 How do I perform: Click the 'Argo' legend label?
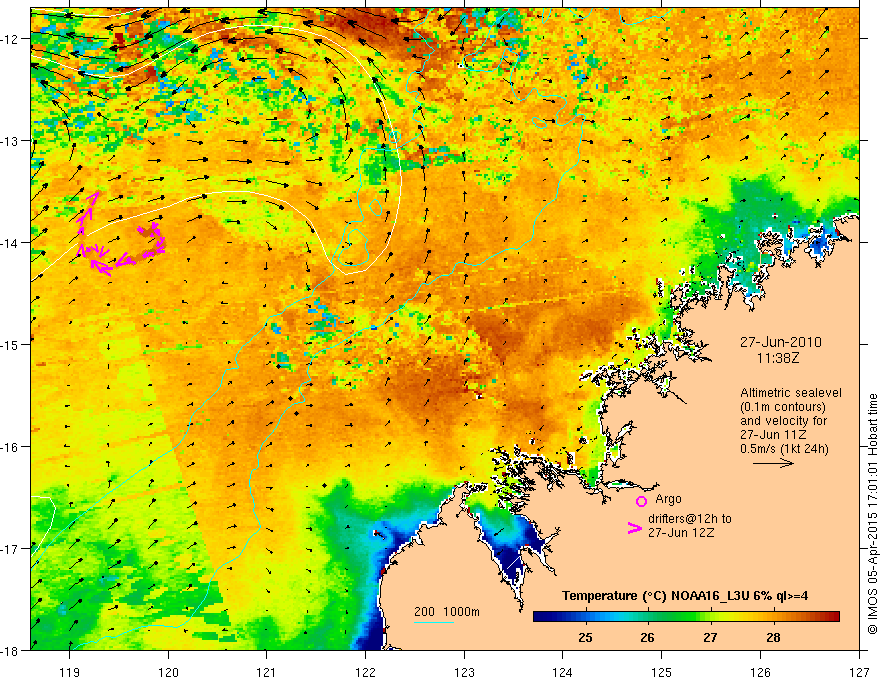(x=668, y=499)
